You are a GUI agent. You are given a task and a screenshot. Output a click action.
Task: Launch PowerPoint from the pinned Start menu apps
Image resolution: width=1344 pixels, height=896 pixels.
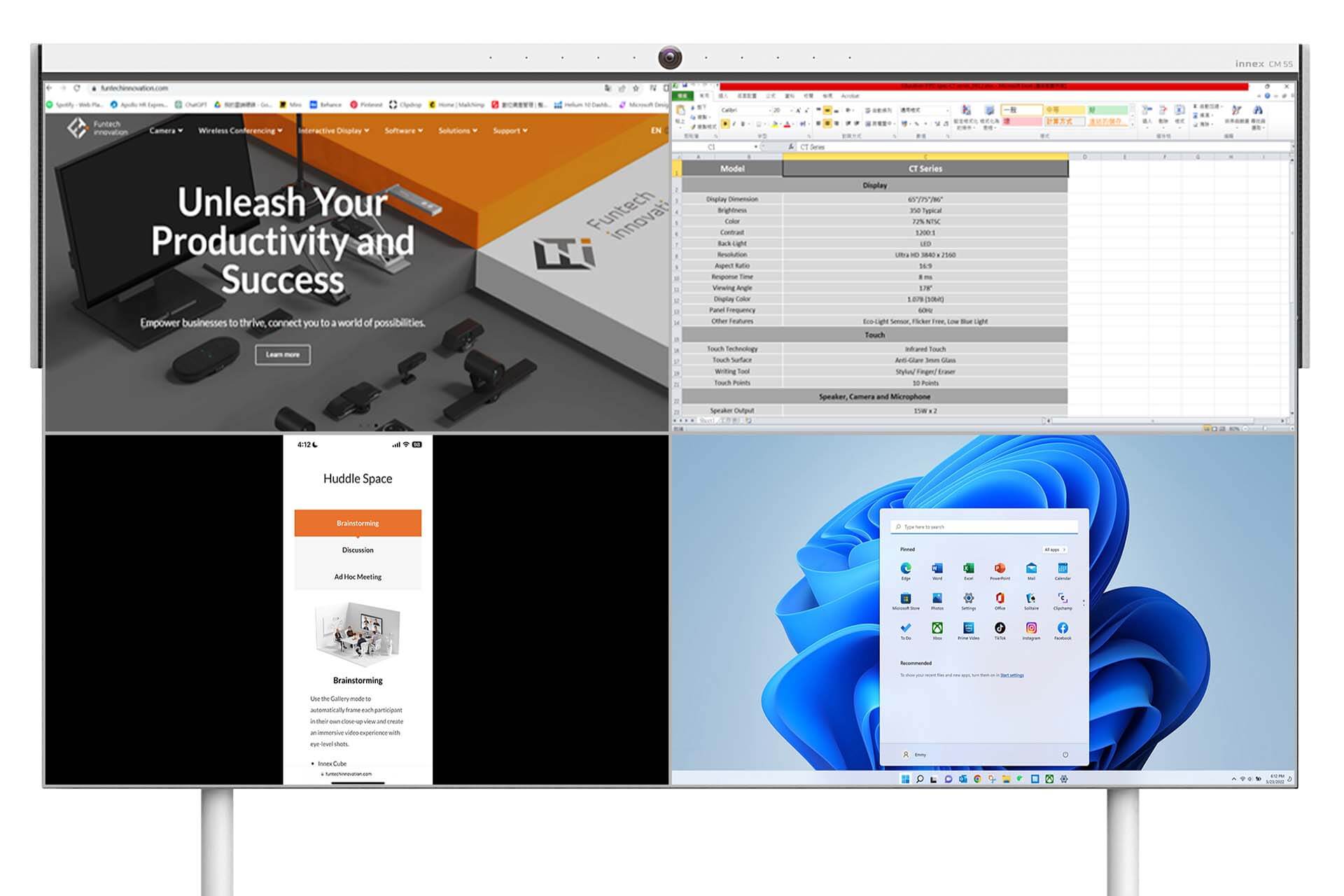pos(1000,569)
